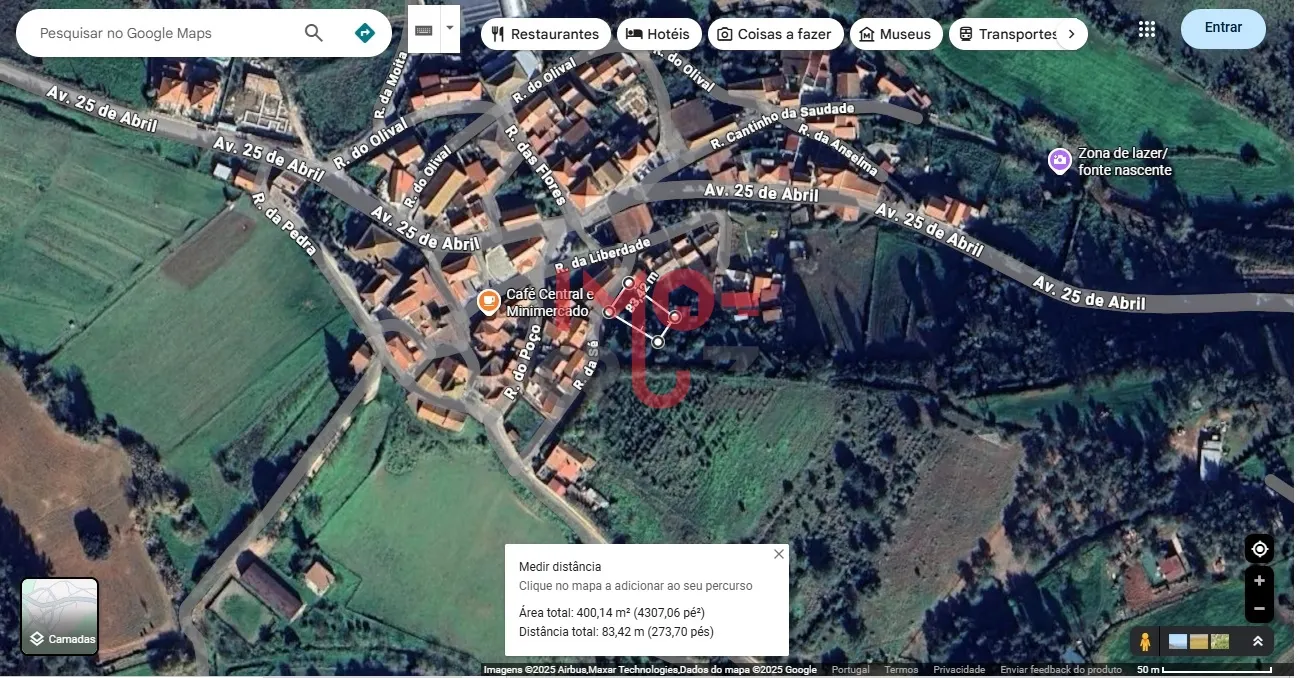
Task: Zoom out of the map
Action: (x=1259, y=608)
